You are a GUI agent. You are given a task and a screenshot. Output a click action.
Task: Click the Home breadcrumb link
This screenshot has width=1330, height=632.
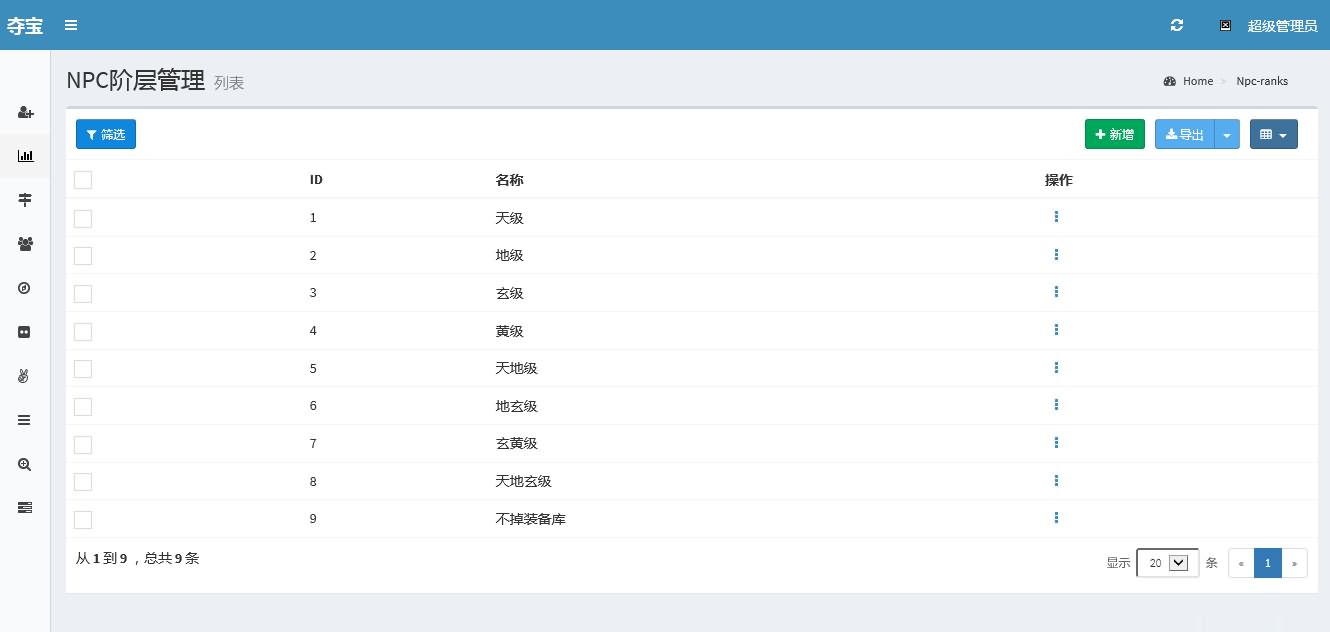tap(1197, 81)
